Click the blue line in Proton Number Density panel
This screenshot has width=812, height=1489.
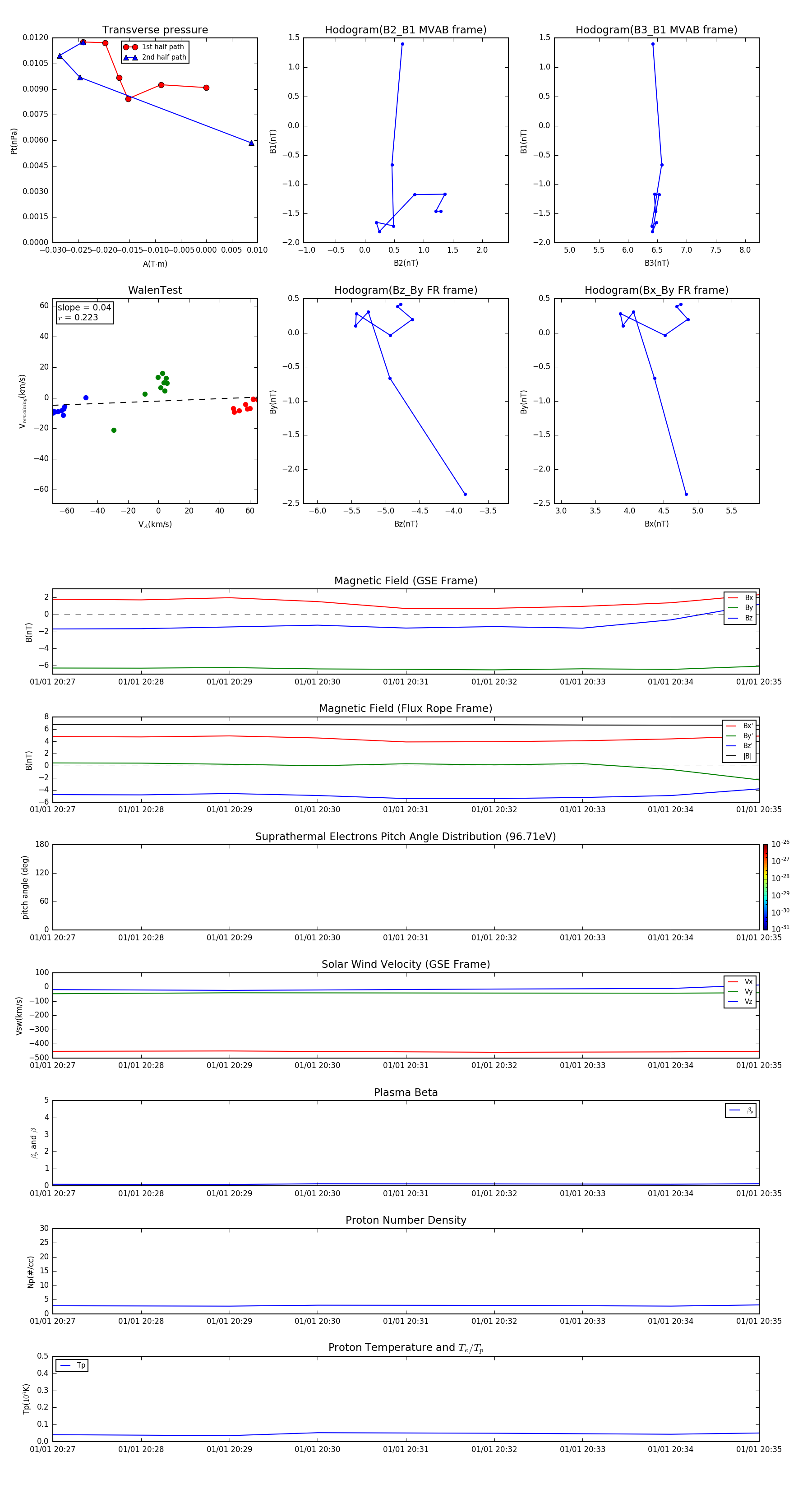click(x=406, y=1305)
